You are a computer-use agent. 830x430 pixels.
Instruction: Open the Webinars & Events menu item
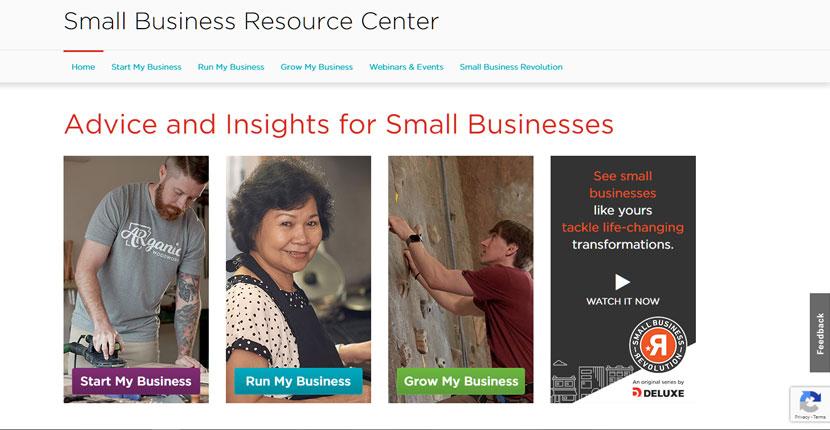(406, 67)
